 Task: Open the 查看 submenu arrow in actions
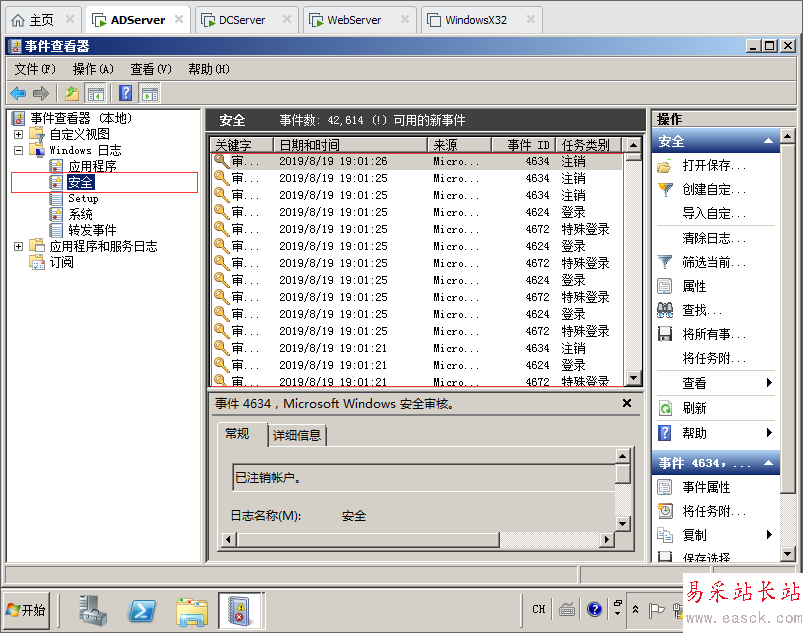(769, 382)
